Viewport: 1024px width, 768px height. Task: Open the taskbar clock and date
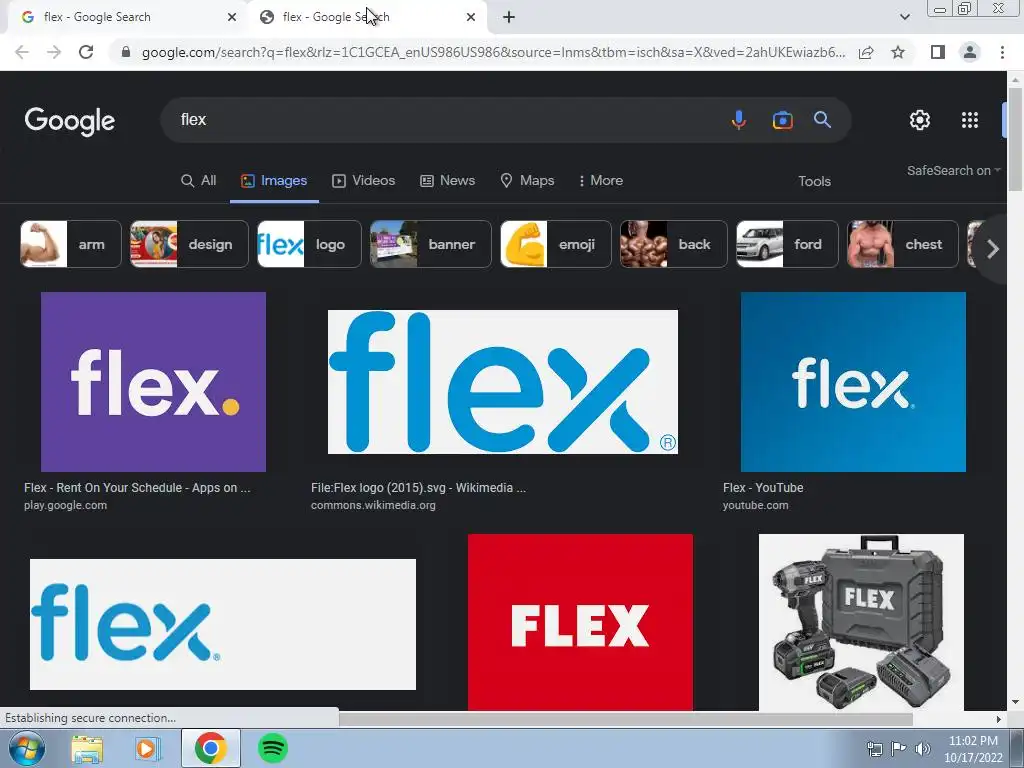point(973,749)
